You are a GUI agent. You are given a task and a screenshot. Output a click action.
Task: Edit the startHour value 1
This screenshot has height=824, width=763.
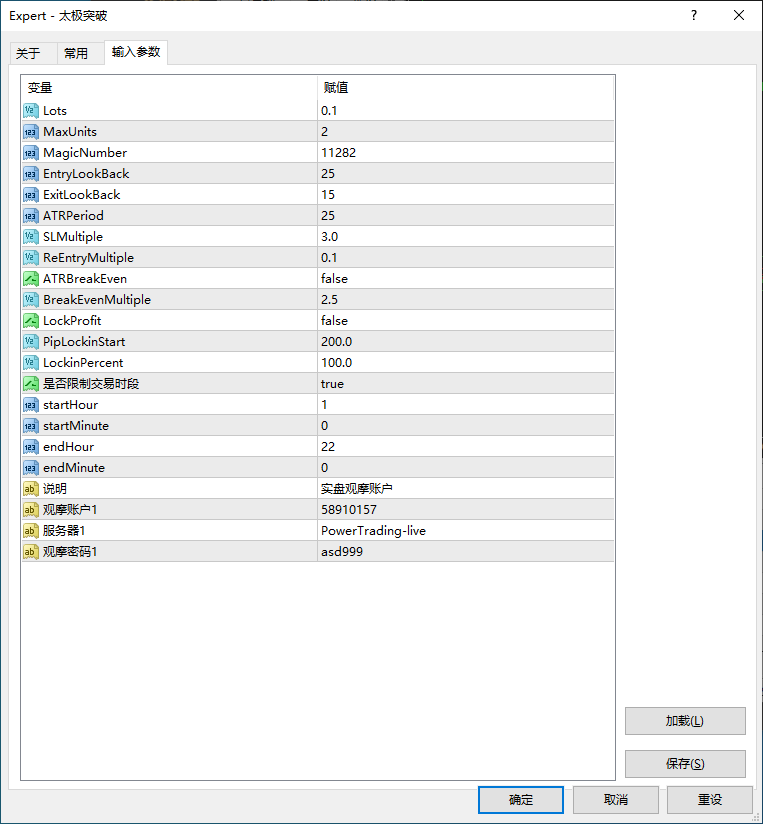click(466, 405)
